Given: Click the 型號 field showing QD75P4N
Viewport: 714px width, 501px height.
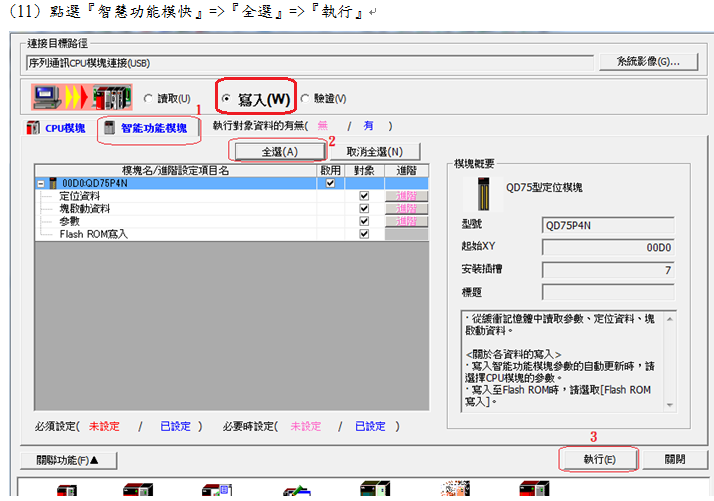Looking at the screenshot, I should 608,225.
